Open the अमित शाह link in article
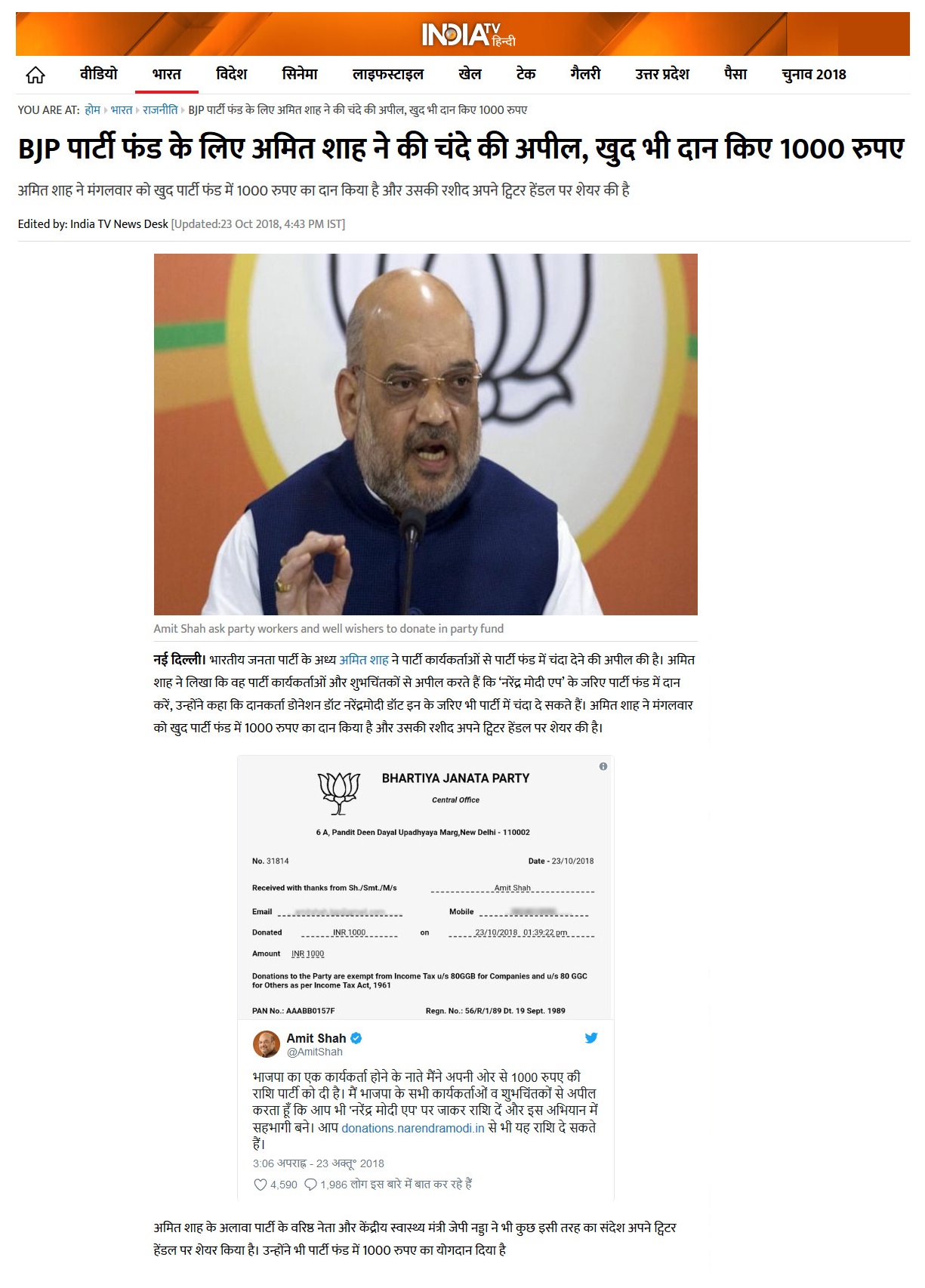925x1288 pixels. pos(364,659)
